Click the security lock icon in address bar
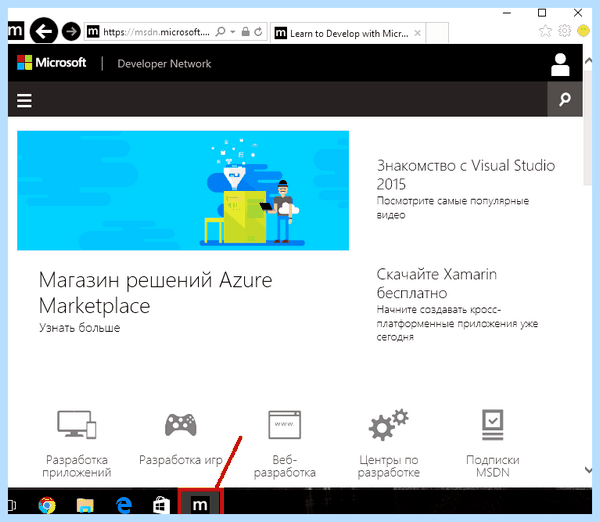Image resolution: width=600 pixels, height=522 pixels. 246,32
